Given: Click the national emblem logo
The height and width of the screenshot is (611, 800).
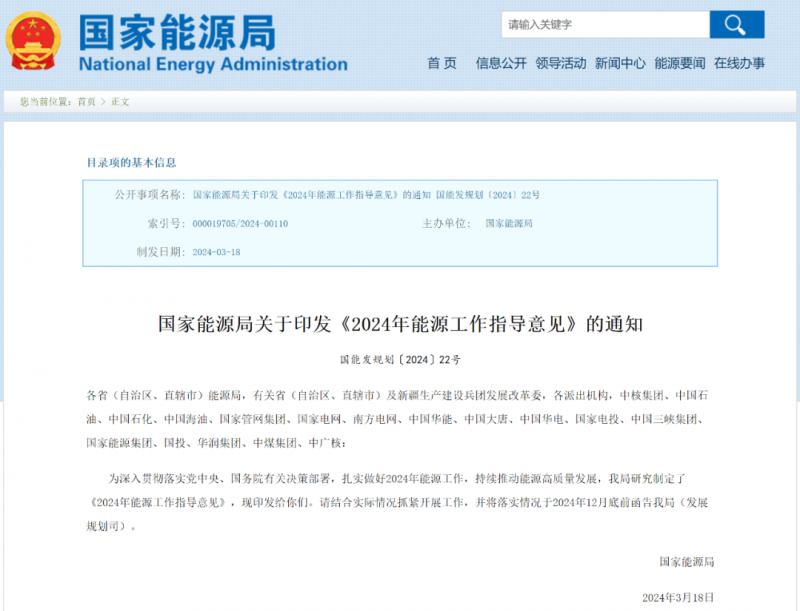Looking at the screenshot, I should coord(33,42).
